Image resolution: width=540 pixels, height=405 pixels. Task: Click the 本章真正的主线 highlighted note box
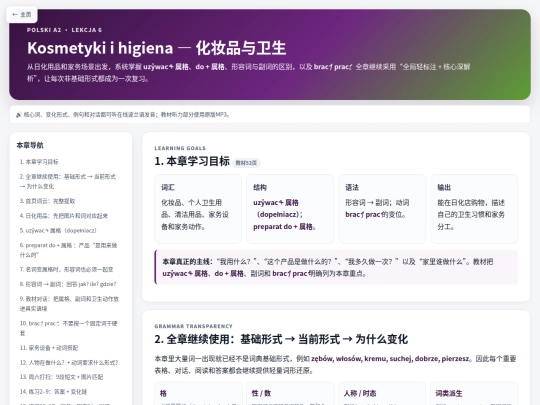(336, 267)
